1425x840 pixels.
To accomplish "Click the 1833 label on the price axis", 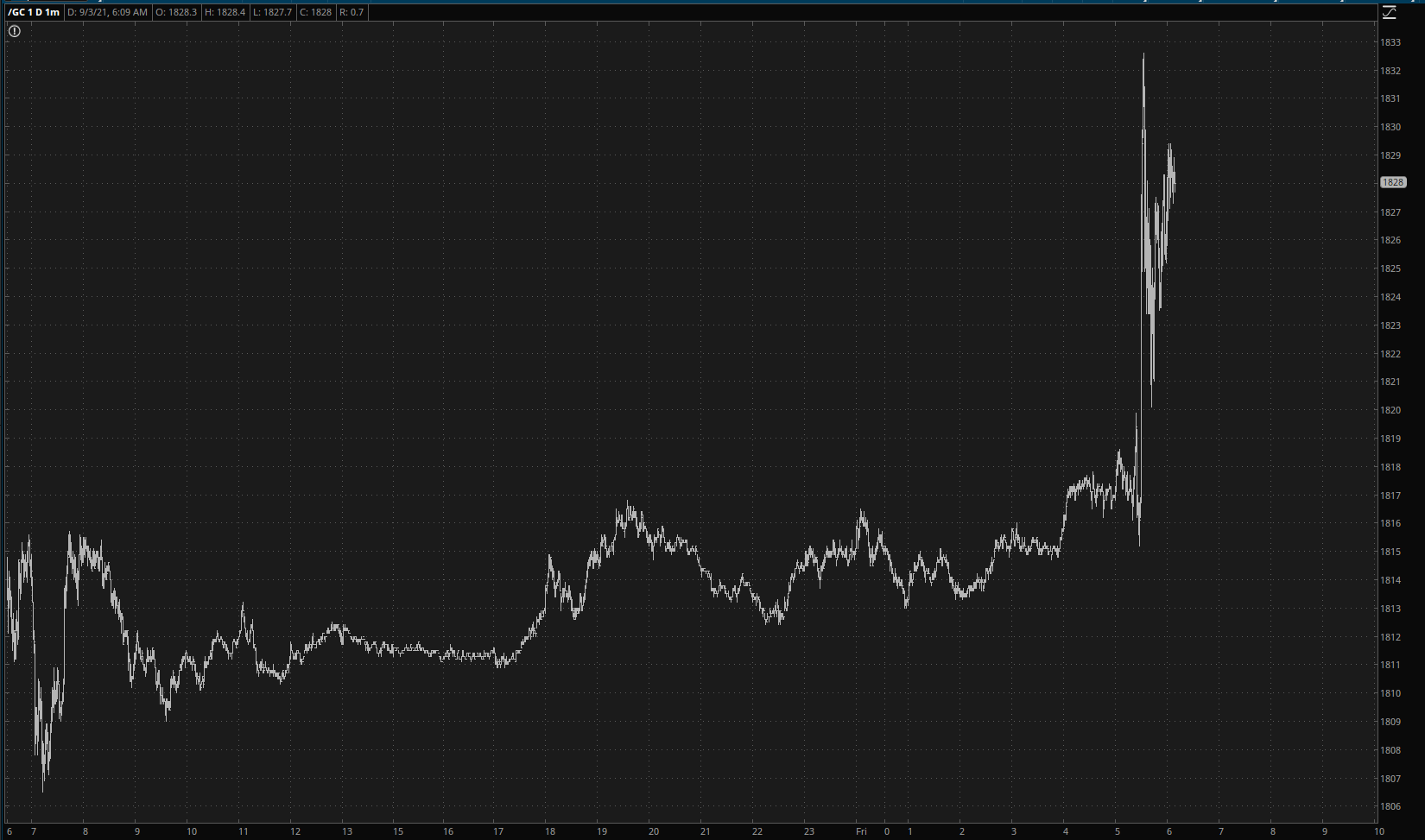I will [x=1390, y=42].
